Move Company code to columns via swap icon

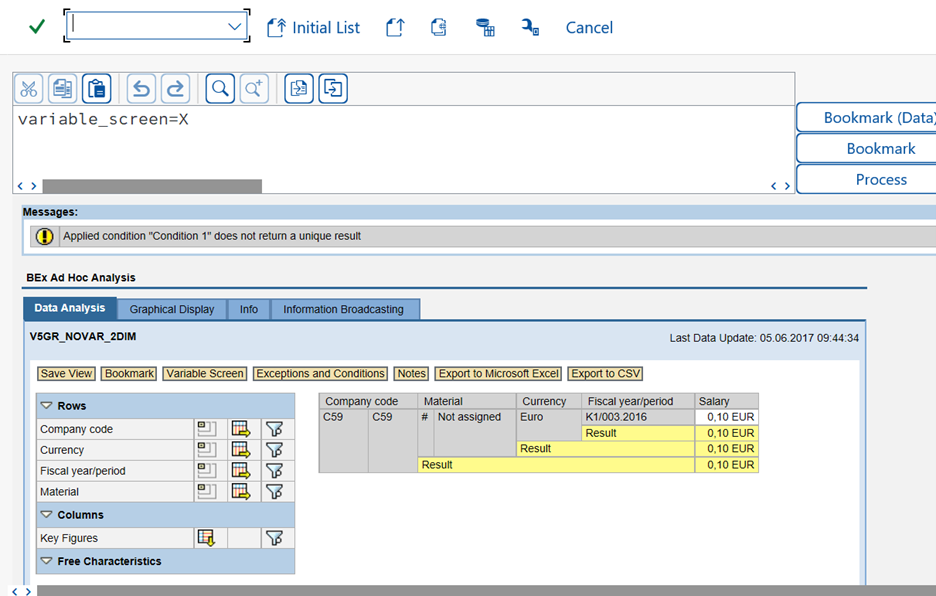[x=241, y=429]
